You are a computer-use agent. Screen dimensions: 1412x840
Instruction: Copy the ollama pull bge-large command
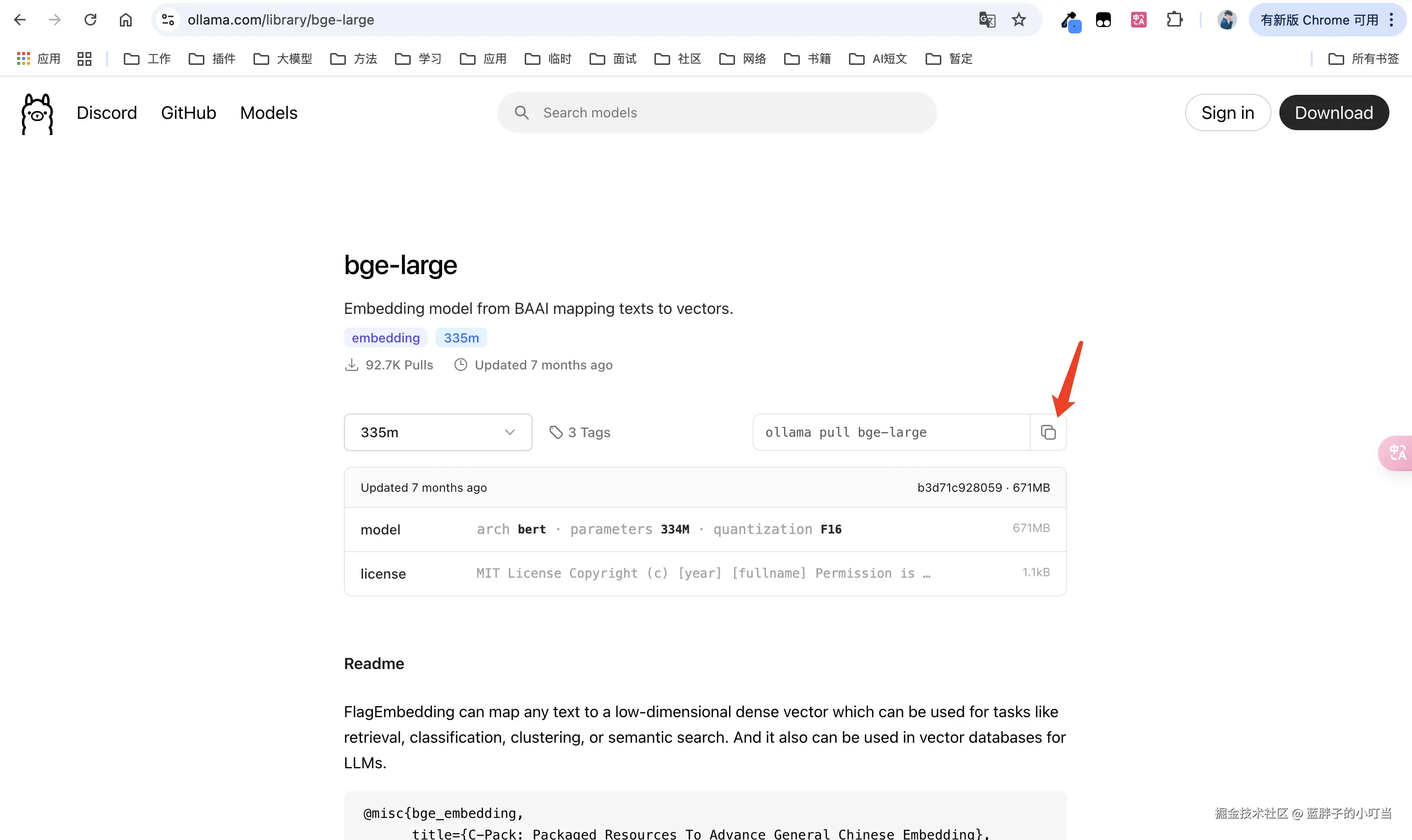tap(1047, 432)
